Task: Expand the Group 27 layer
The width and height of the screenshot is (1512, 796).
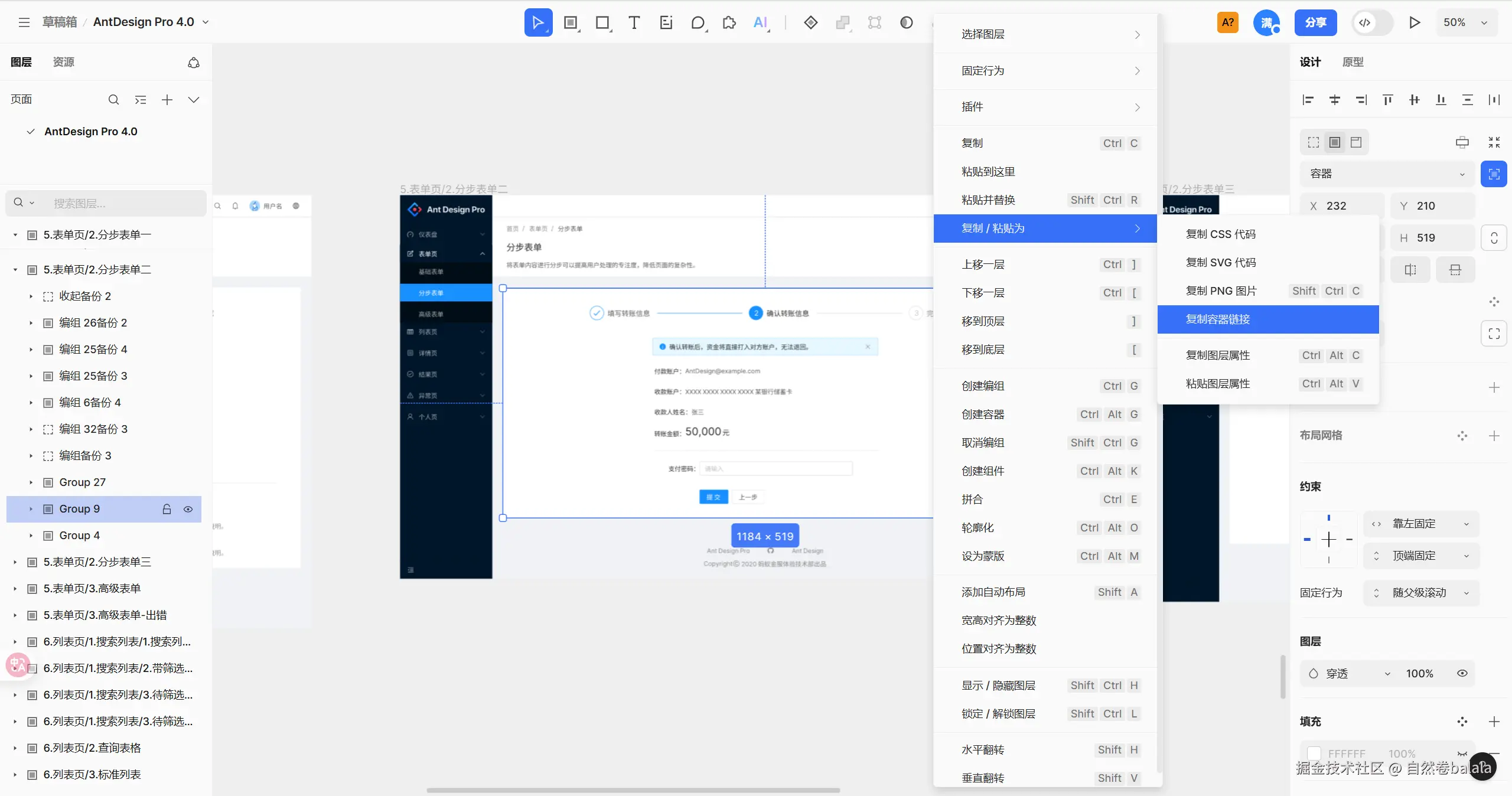Action: [x=31, y=482]
